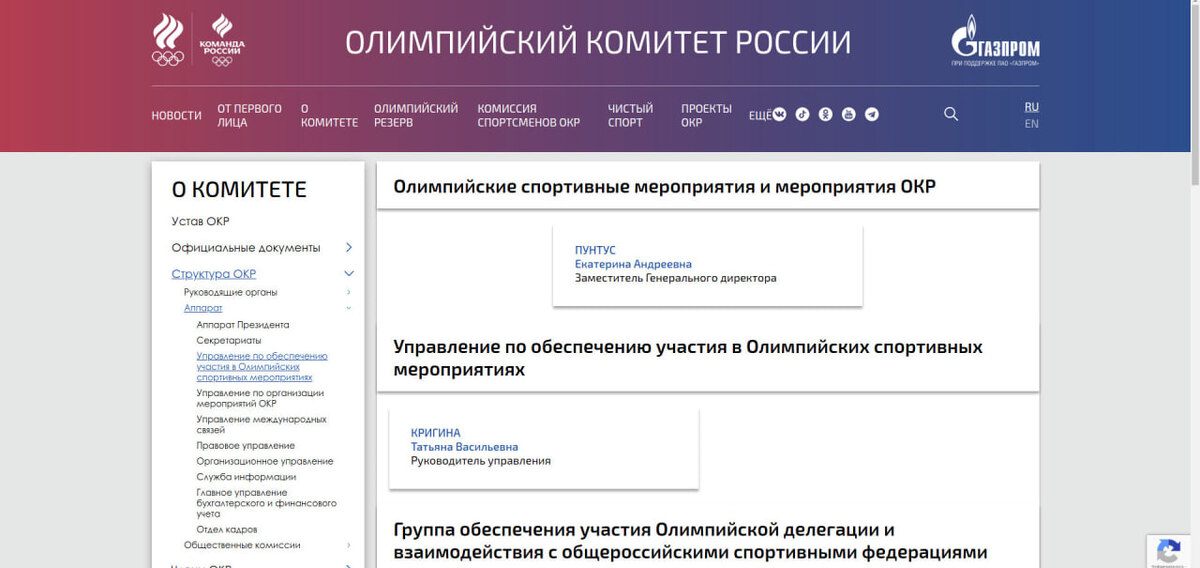Open the НОВОСТИ menu item

pos(176,116)
